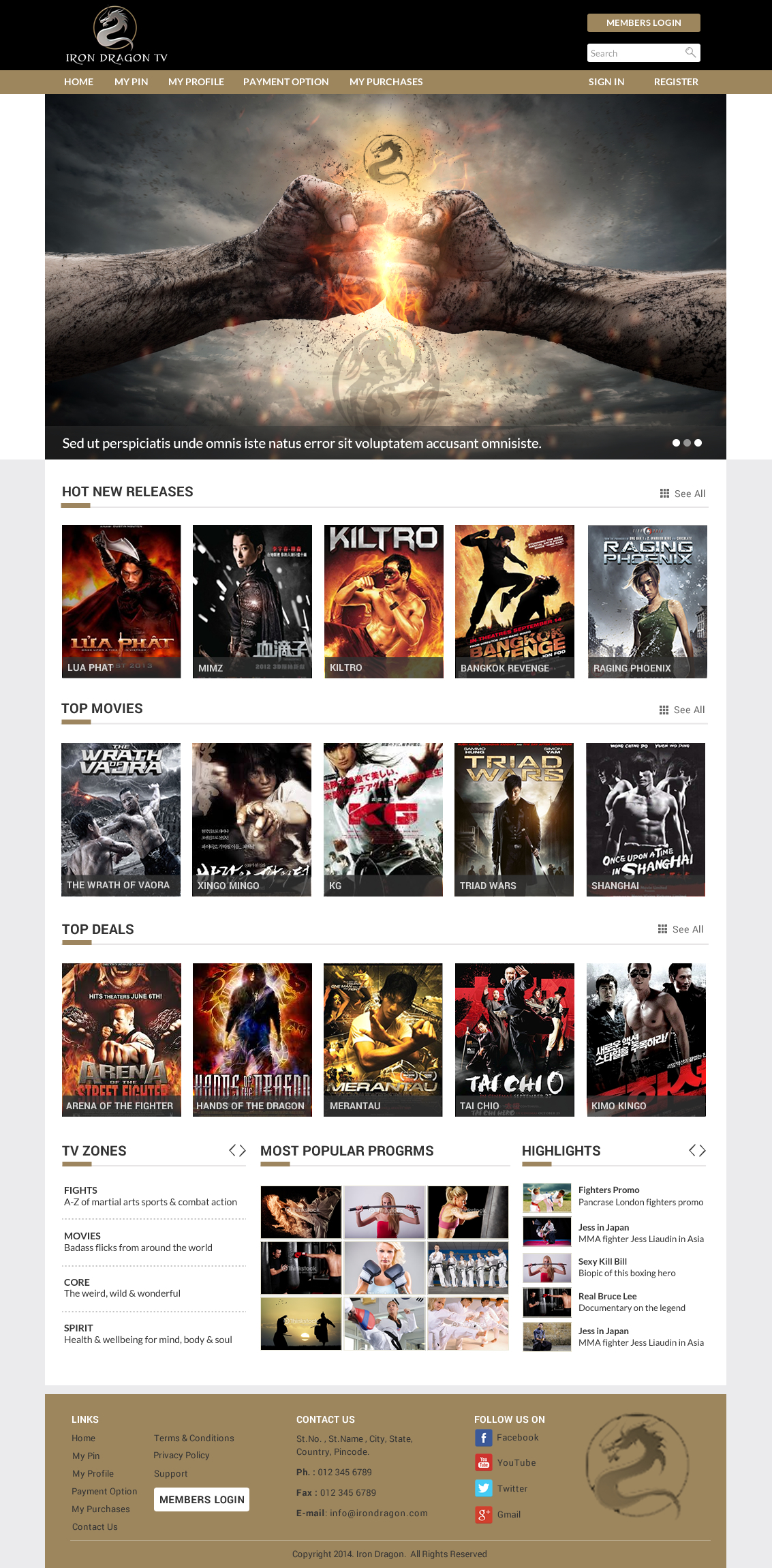Open the KG movie poster
This screenshot has height=1568, width=772.
pos(383,819)
